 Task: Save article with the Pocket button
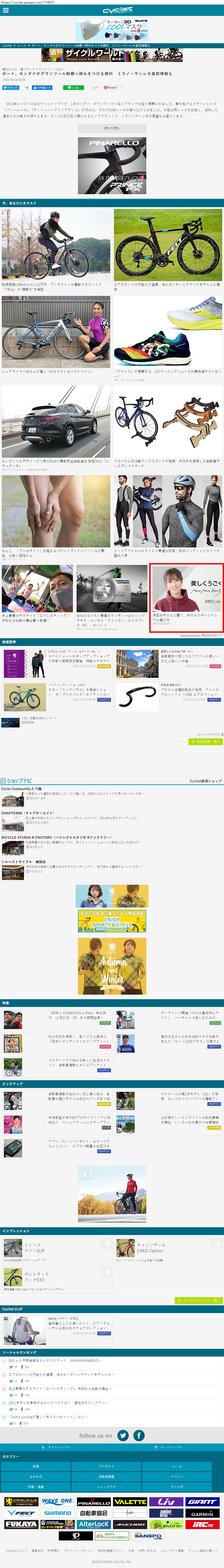[110, 88]
